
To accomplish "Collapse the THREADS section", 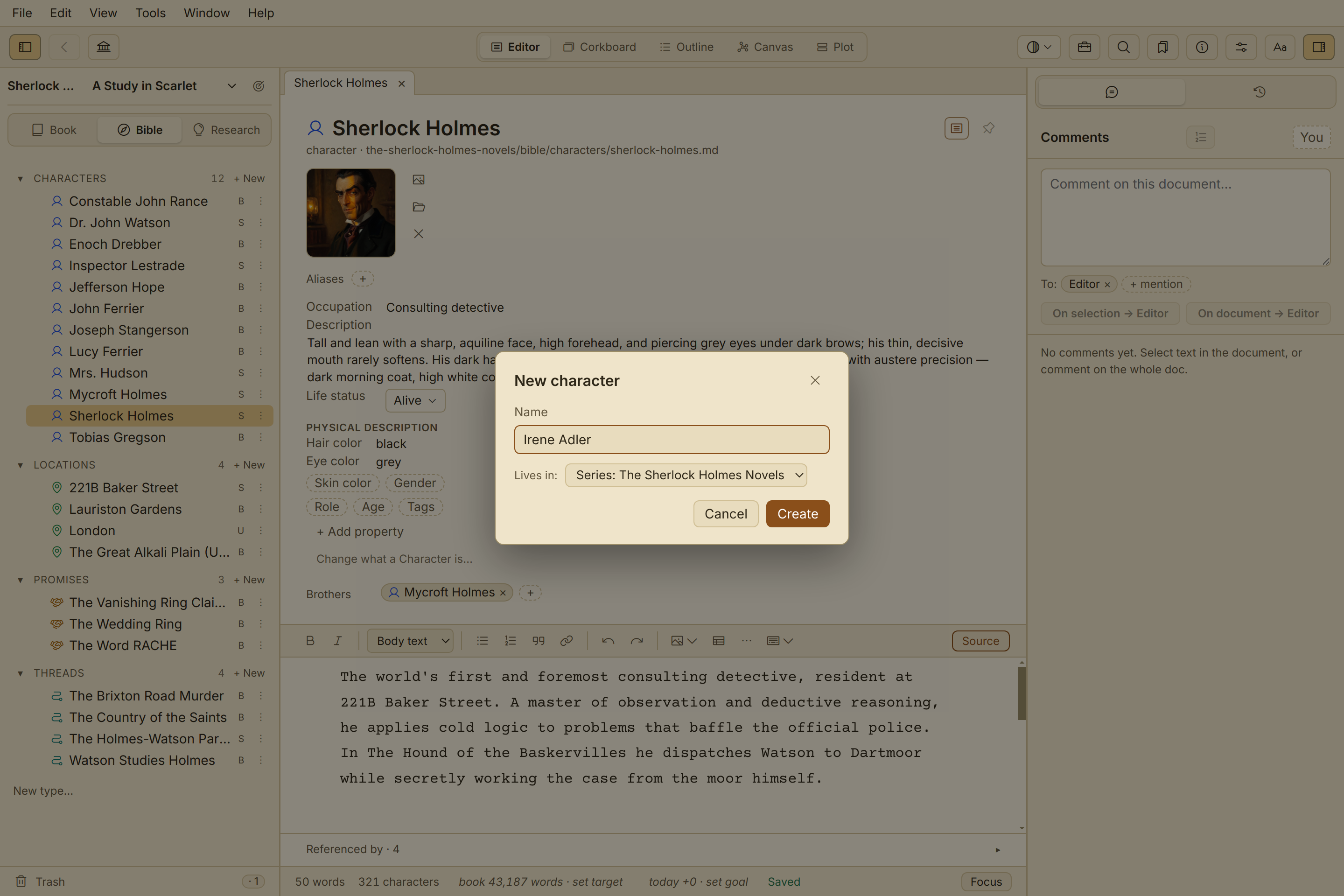I will click(x=21, y=673).
